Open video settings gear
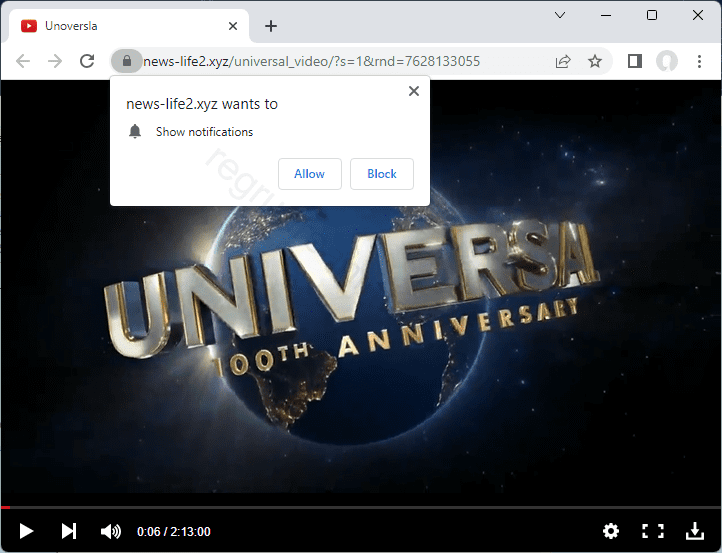The height and width of the screenshot is (553, 722). pyautogui.click(x=611, y=531)
